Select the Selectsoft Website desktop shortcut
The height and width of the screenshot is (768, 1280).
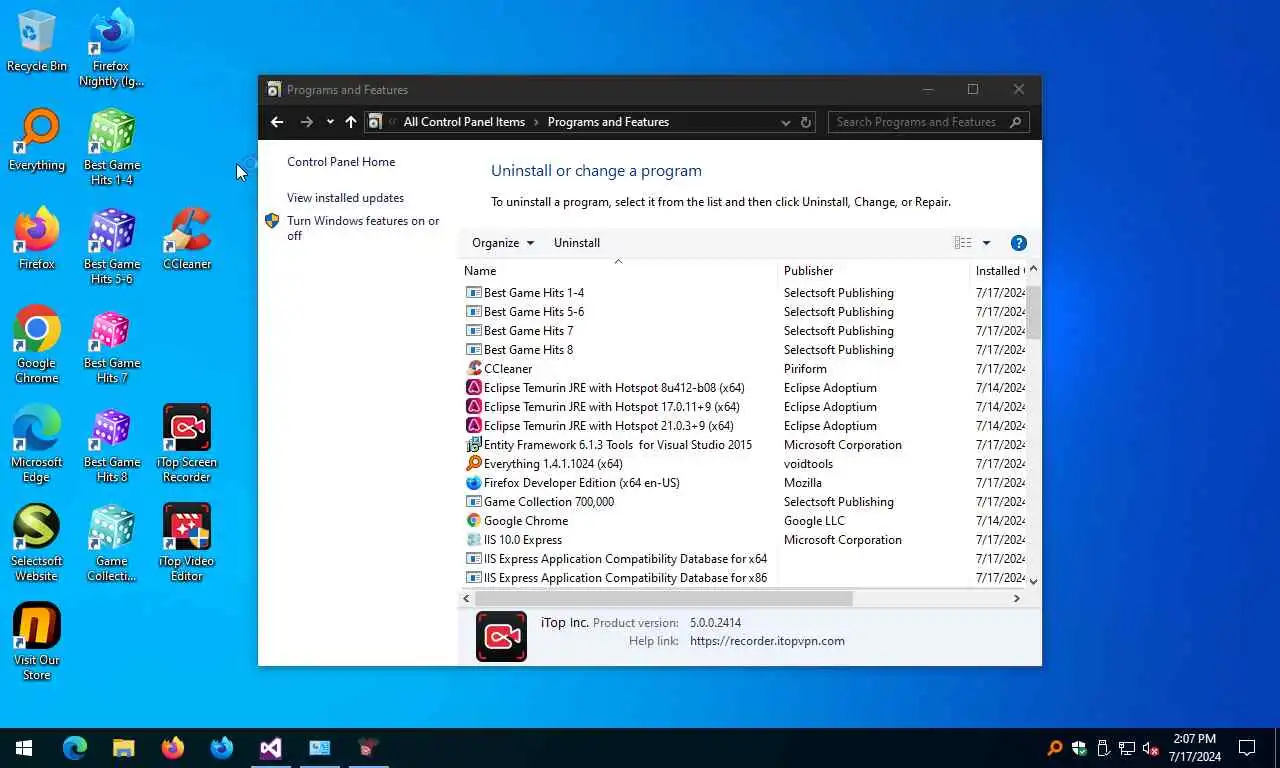point(36,543)
